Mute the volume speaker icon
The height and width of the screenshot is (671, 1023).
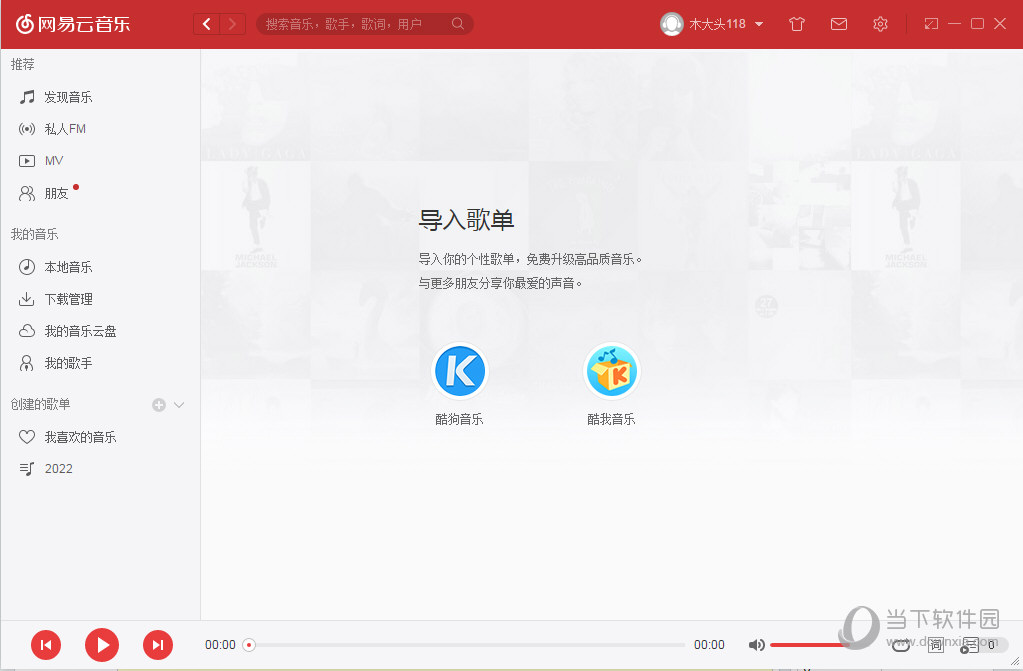tap(757, 645)
